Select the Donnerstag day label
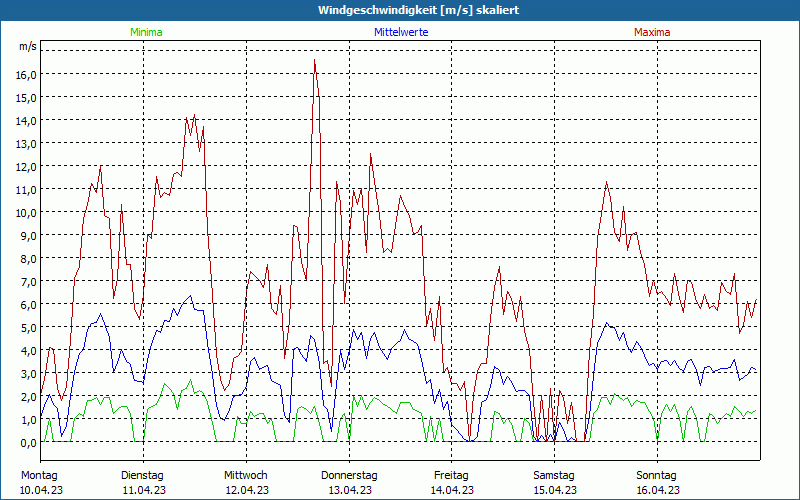This screenshot has height=500, width=800. coord(349,475)
